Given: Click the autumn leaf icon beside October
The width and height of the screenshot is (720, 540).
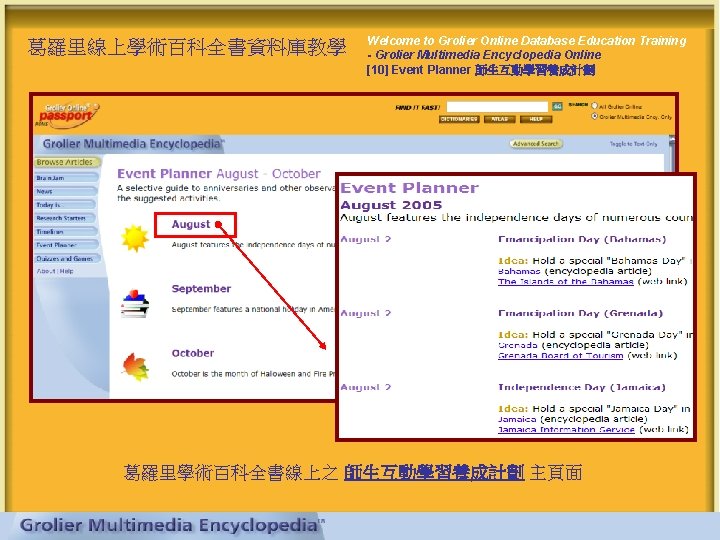Looking at the screenshot, I should tap(135, 366).
